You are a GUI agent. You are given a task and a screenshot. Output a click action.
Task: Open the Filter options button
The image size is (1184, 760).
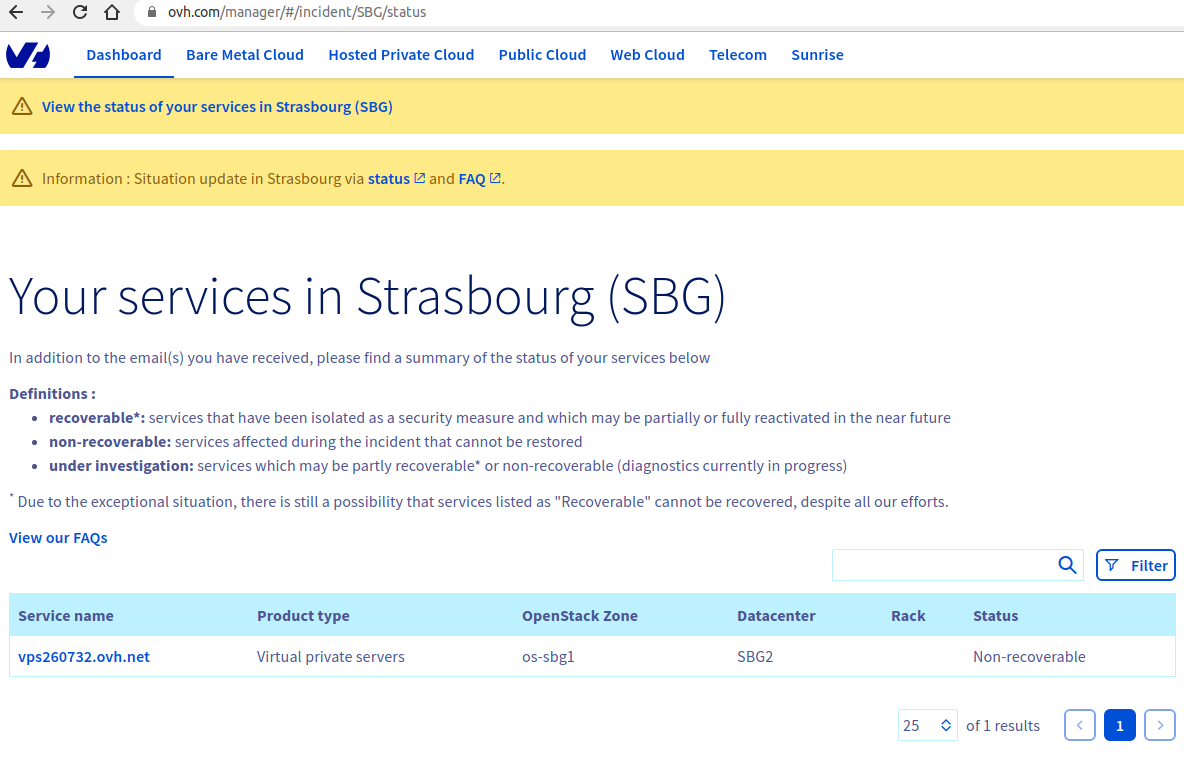point(1136,565)
